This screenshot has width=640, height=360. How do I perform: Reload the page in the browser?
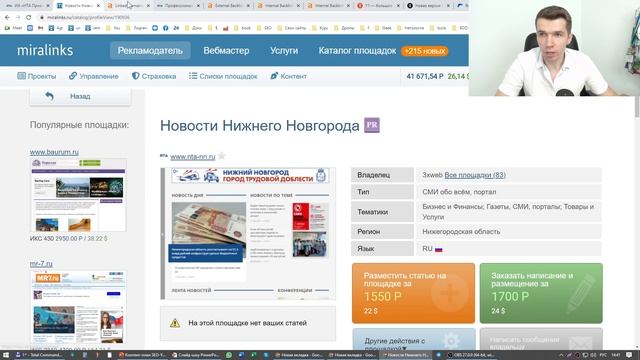(x=29, y=18)
